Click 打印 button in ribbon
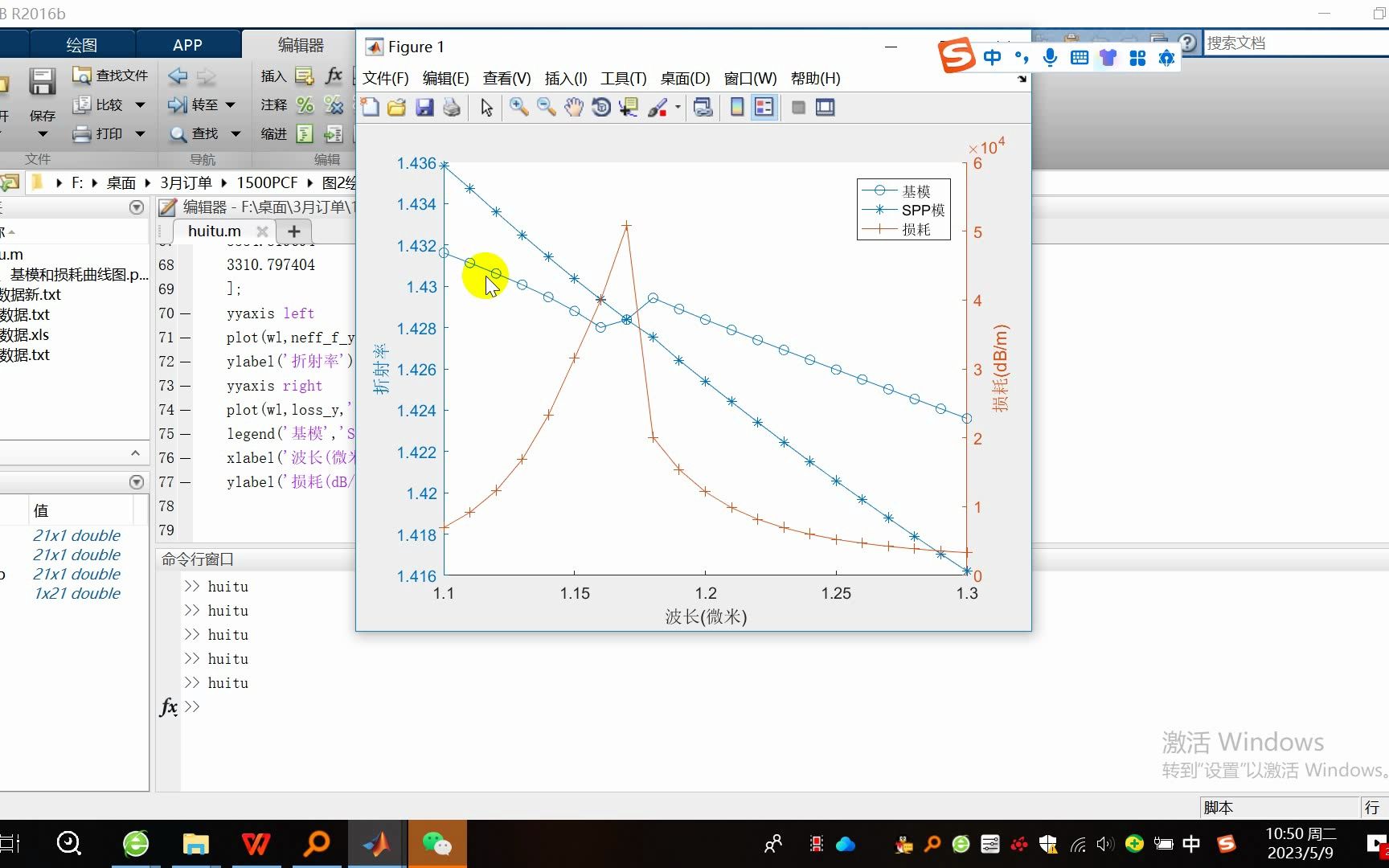Image resolution: width=1389 pixels, height=868 pixels. [98, 133]
